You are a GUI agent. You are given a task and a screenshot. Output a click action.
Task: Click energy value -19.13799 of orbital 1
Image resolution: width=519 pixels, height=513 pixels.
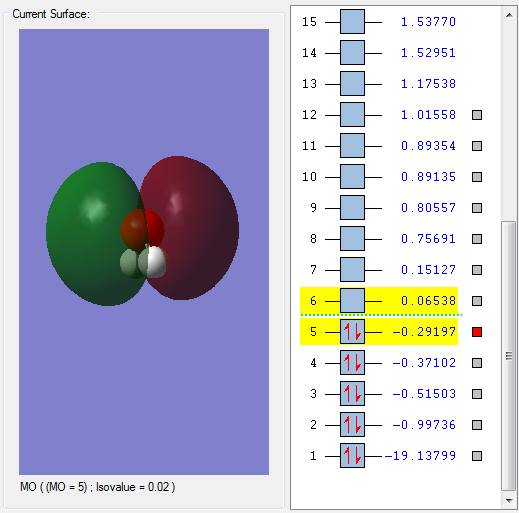click(420, 456)
